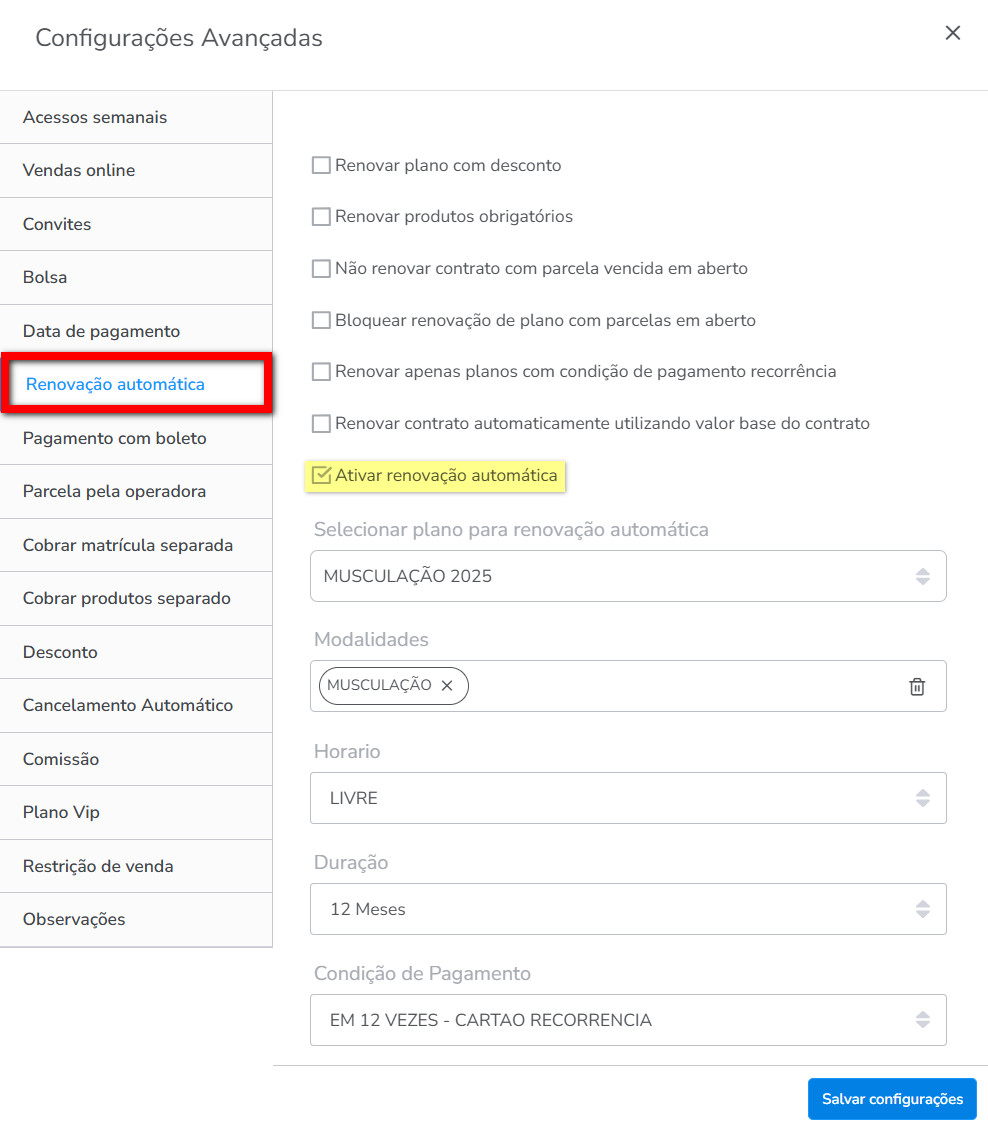Close the Configurações Avançadas dialog
988x1129 pixels.
coord(953,33)
